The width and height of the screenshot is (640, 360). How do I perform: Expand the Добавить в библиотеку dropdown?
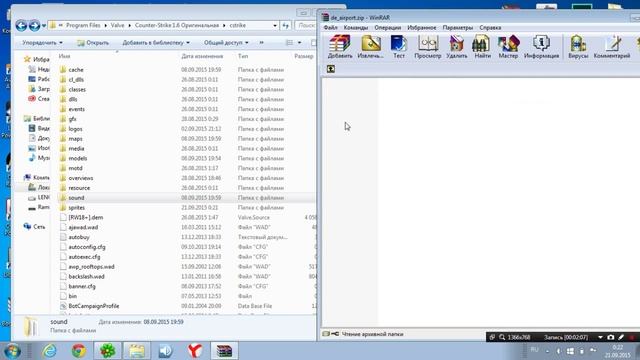click(x=156, y=42)
